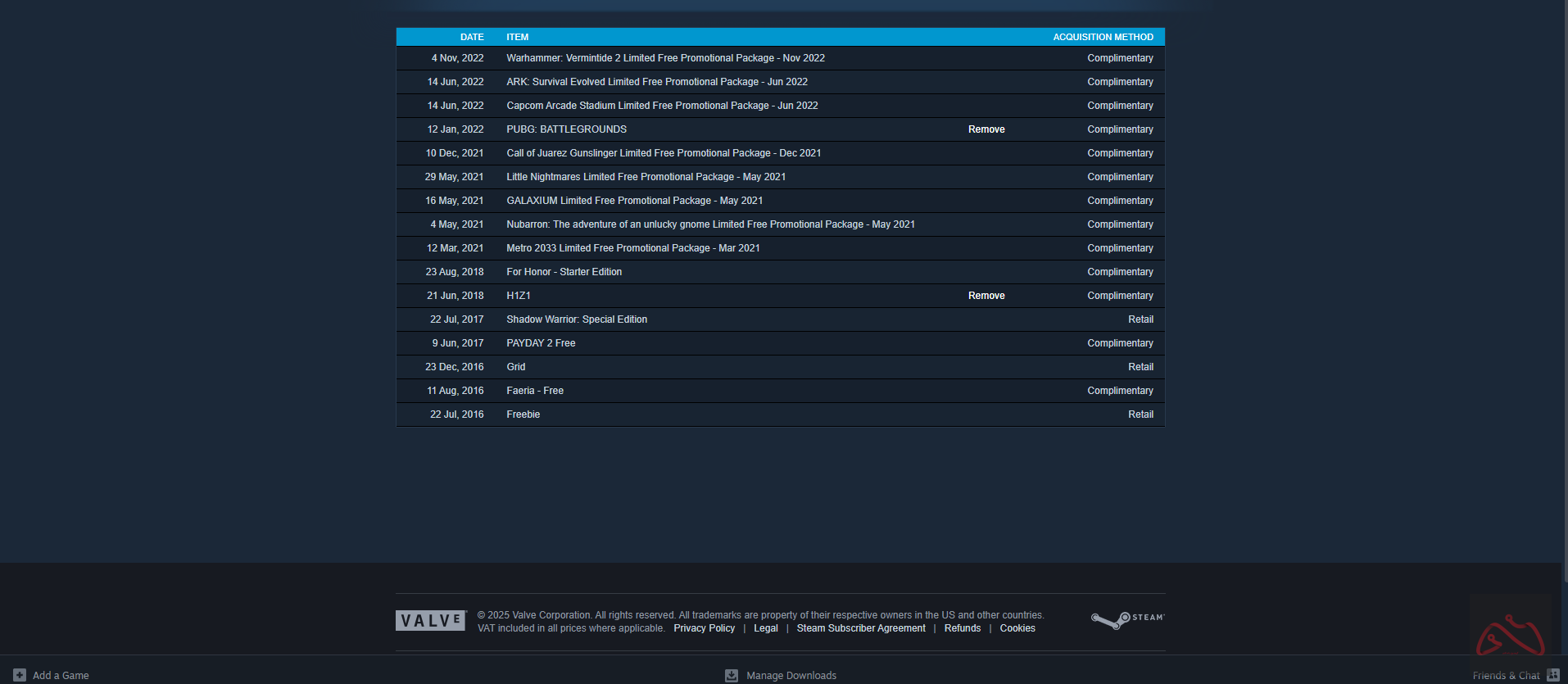Viewport: 1568px width, 684px height.
Task: Open the Legal footer link
Action: (765, 628)
